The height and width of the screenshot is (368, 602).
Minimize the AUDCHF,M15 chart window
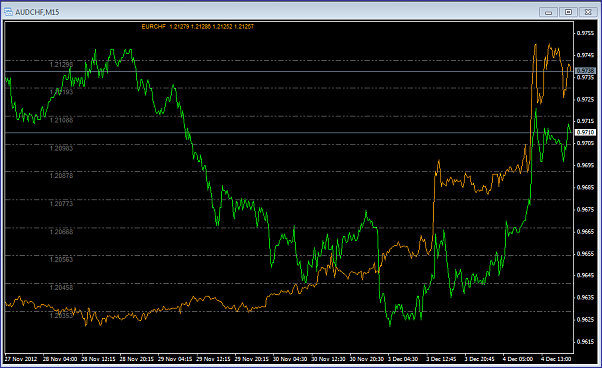pos(548,12)
